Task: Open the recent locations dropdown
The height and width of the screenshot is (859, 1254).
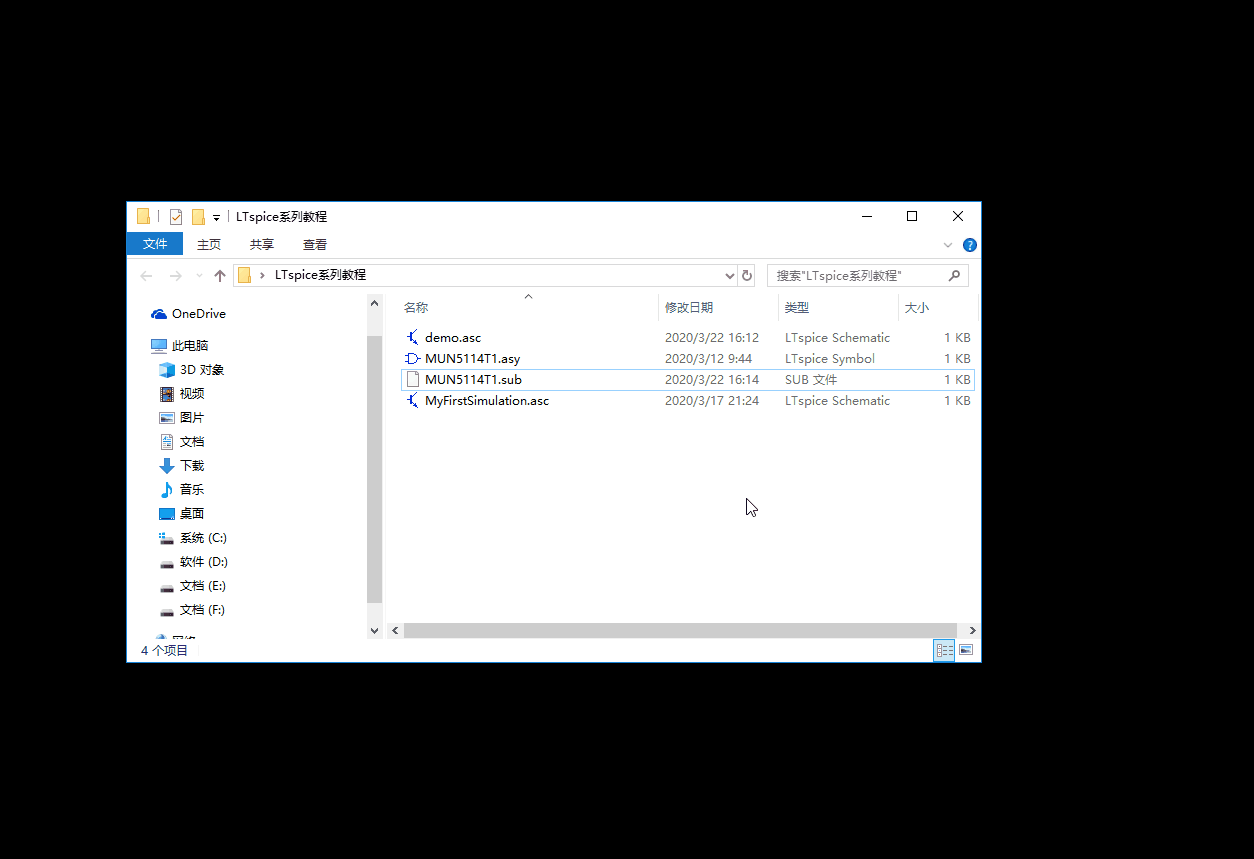Action: pyautogui.click(x=199, y=276)
